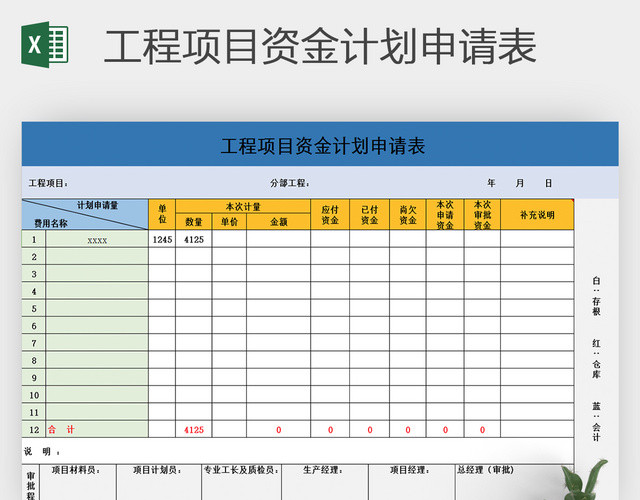This screenshot has height=500, width=640.
Task: Select the 单位 column header
Action: [162, 214]
